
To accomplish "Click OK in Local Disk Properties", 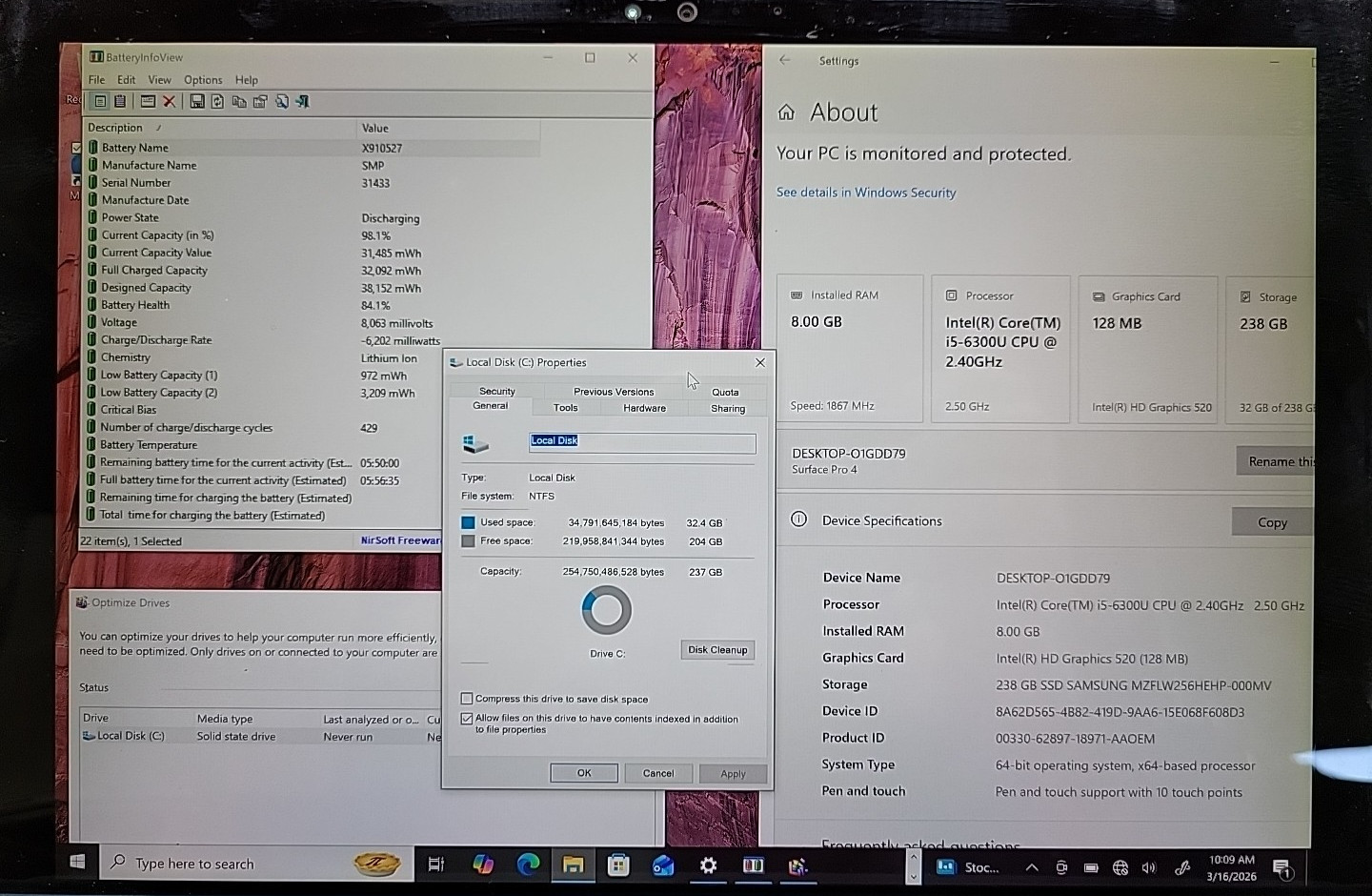I will click(x=584, y=773).
